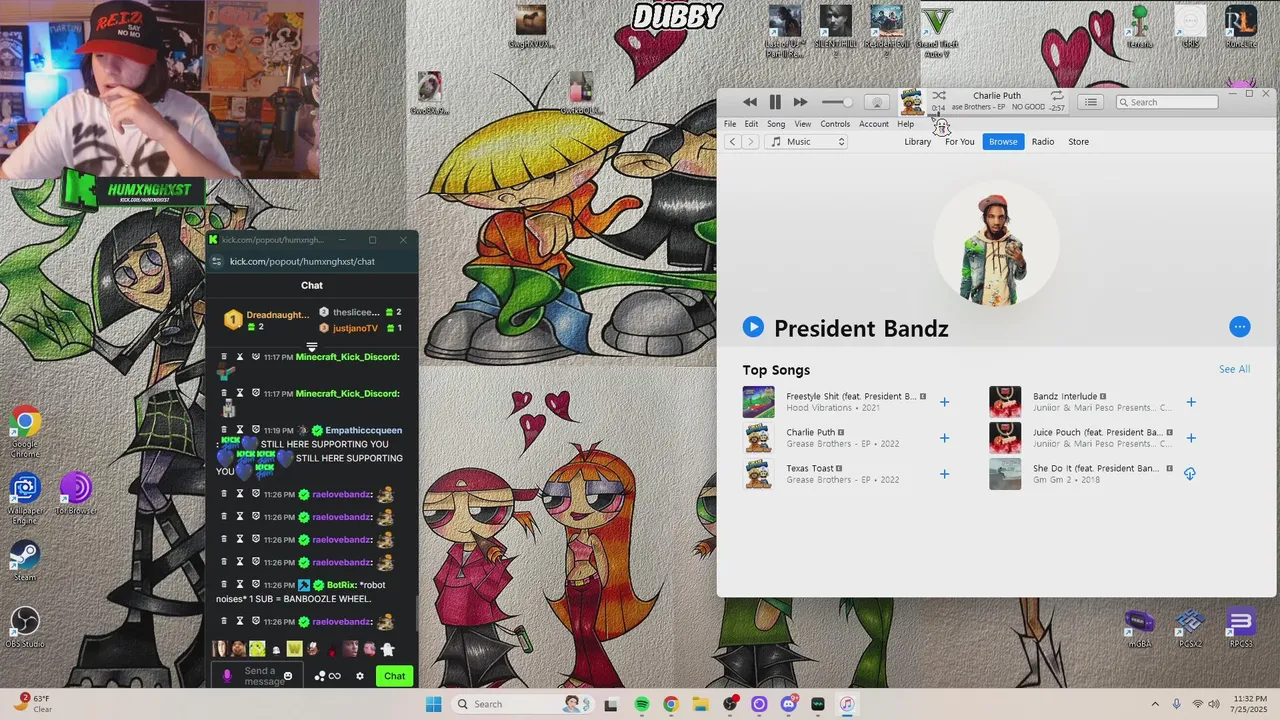This screenshot has height=720, width=1280.
Task: Open the blue more options button for President Bandz
Action: (1239, 327)
